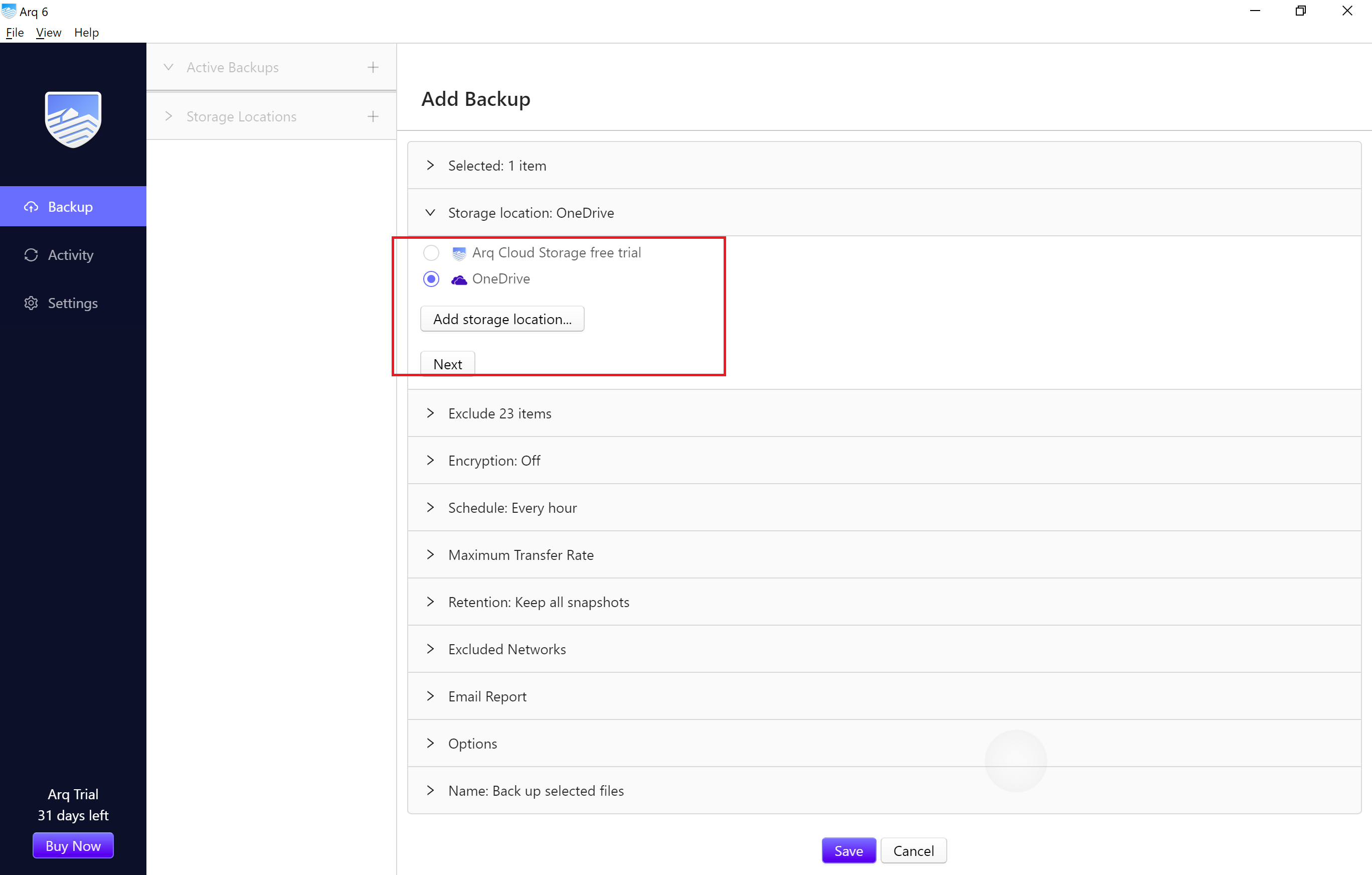Click the Add storage location... button
Image resolution: width=1372 pixels, height=875 pixels.
502,319
